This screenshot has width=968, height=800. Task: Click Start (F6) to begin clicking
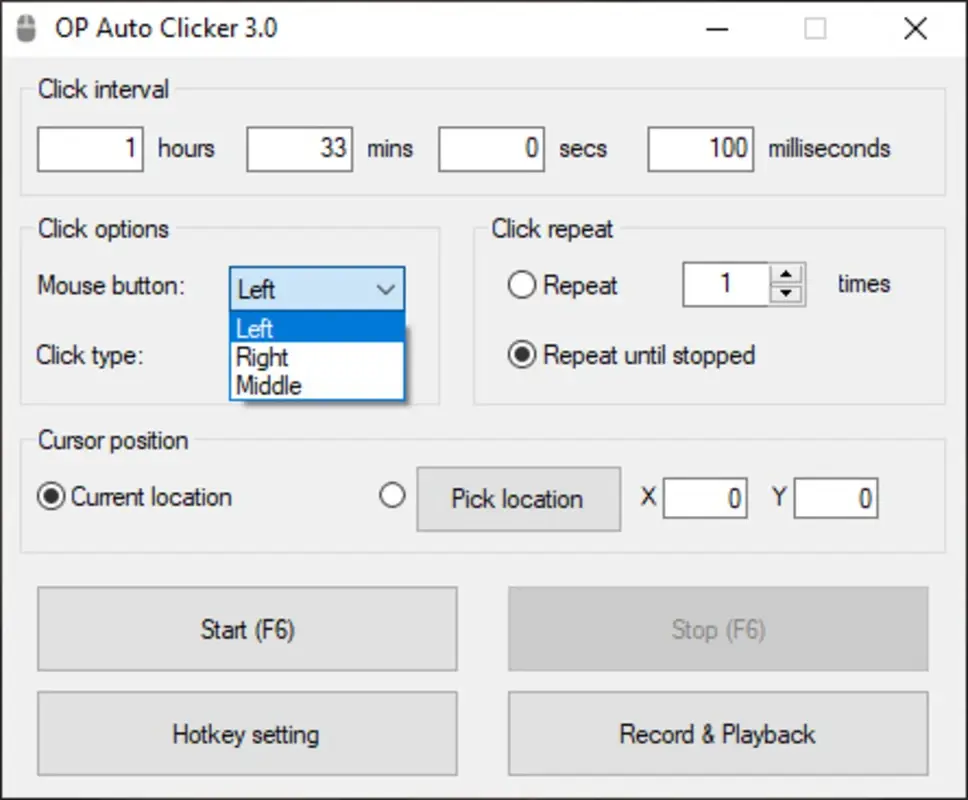(246, 629)
